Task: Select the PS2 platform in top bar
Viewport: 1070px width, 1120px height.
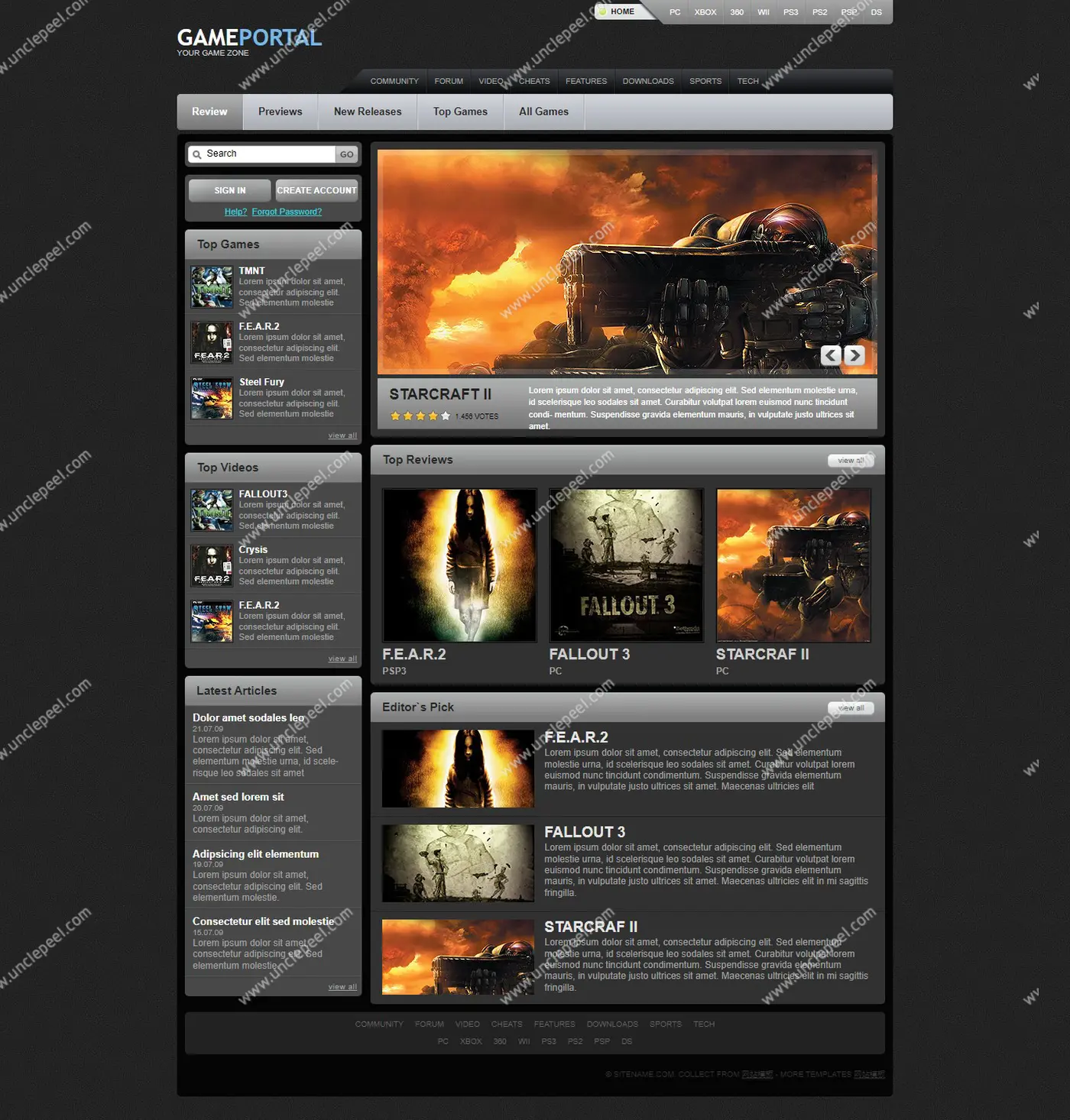Action: (x=819, y=12)
